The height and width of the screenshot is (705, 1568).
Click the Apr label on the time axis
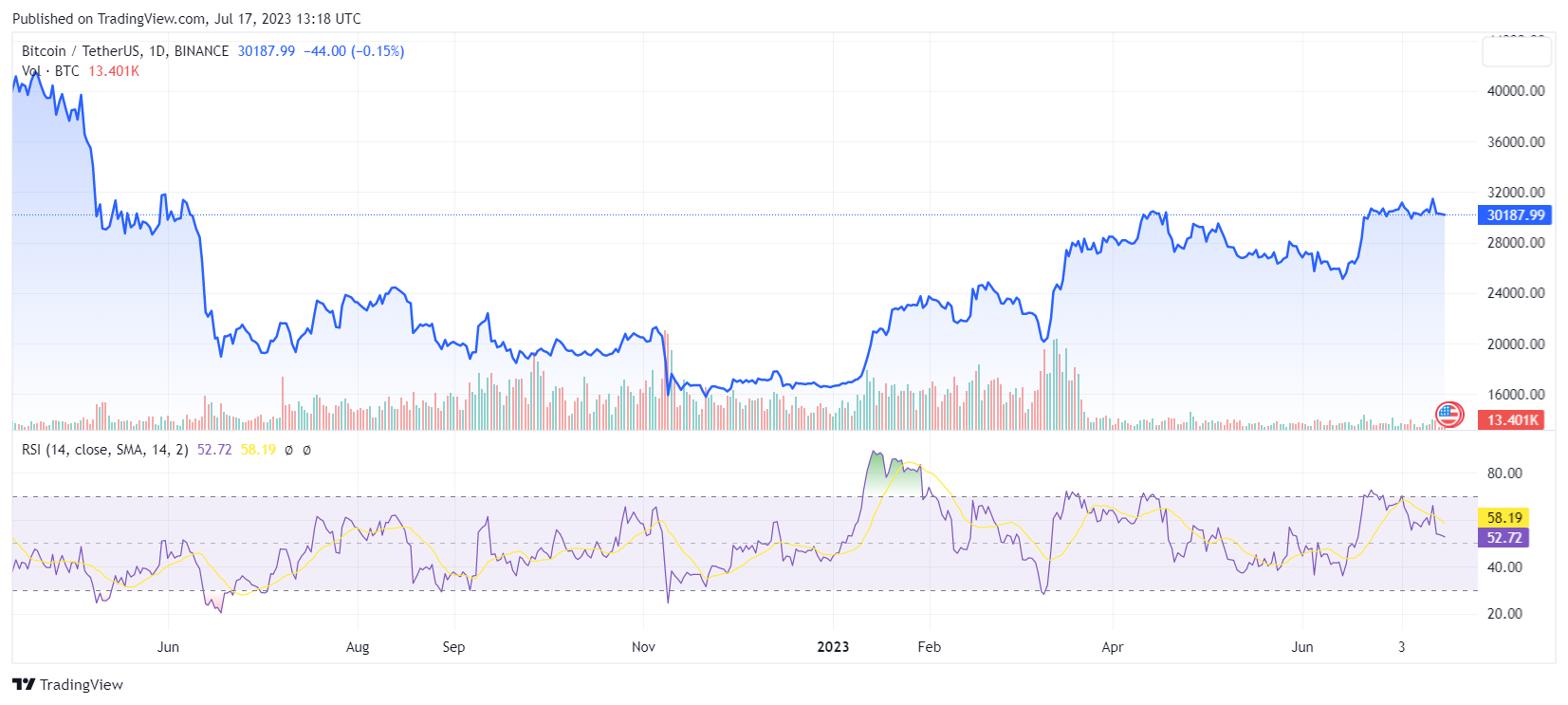point(1112,647)
